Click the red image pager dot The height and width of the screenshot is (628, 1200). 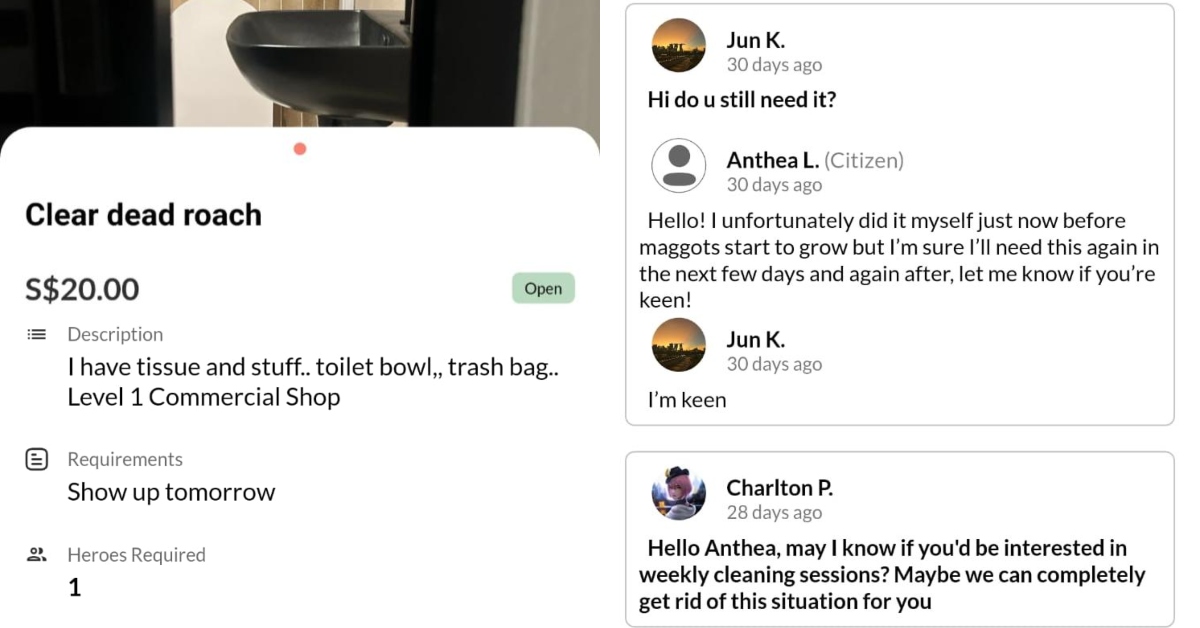(x=300, y=149)
